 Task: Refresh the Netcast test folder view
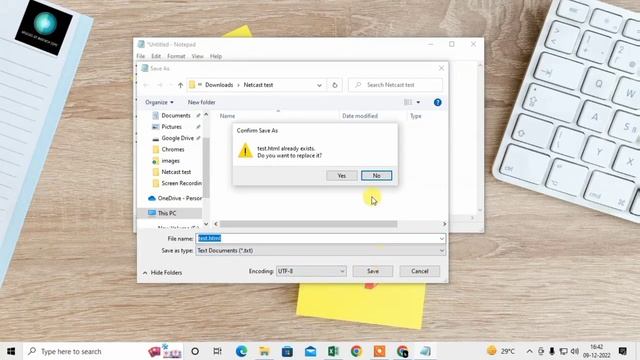tap(335, 85)
